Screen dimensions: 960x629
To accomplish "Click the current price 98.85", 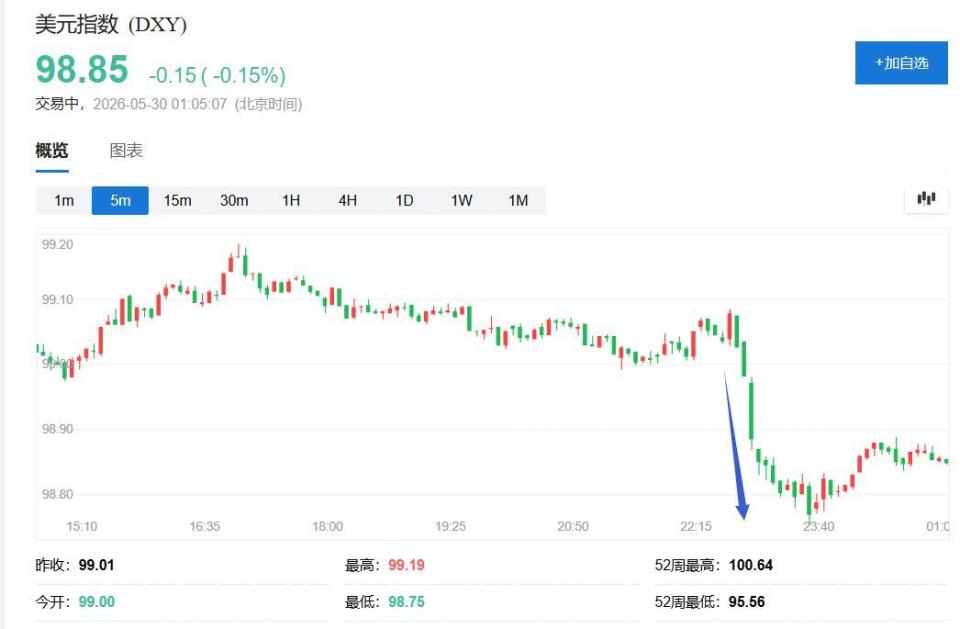I will pos(82,69).
